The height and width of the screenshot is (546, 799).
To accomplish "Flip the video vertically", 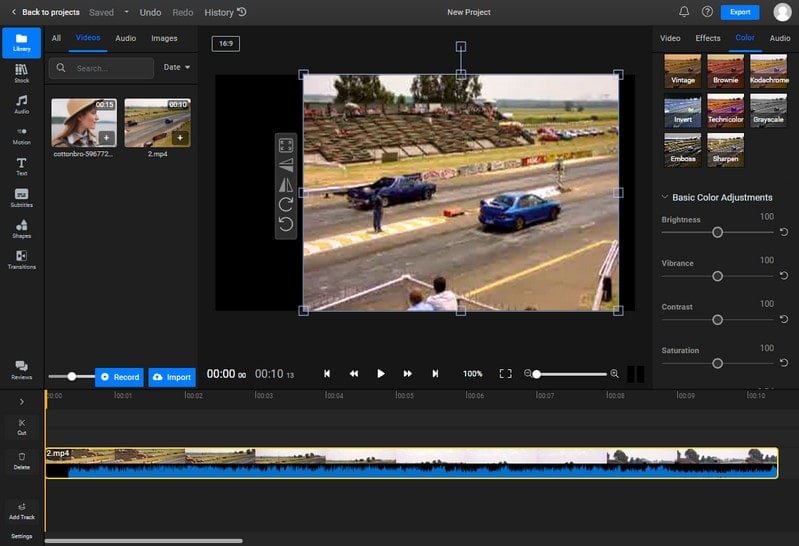I will point(286,165).
